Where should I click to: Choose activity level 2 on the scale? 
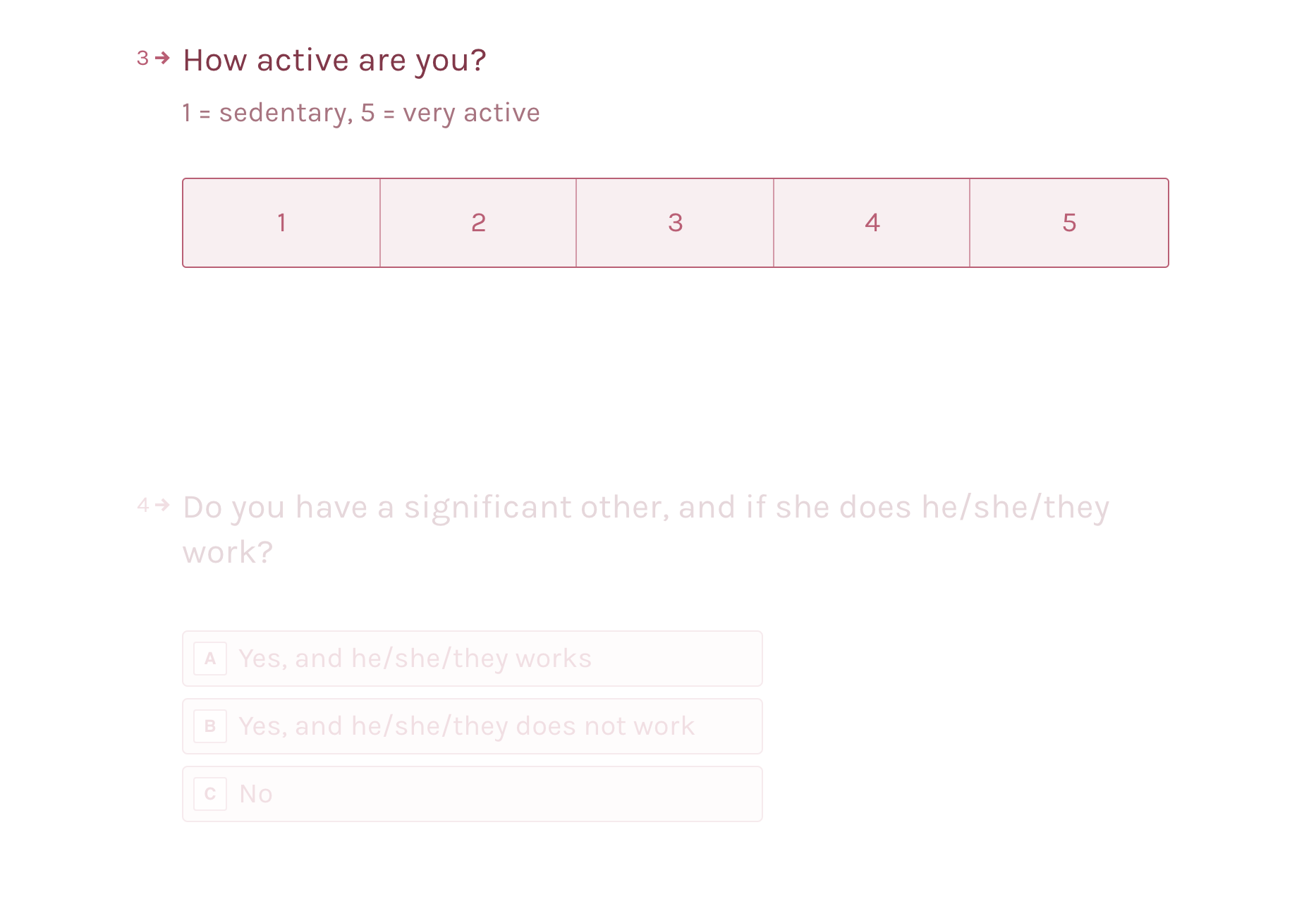pos(478,223)
